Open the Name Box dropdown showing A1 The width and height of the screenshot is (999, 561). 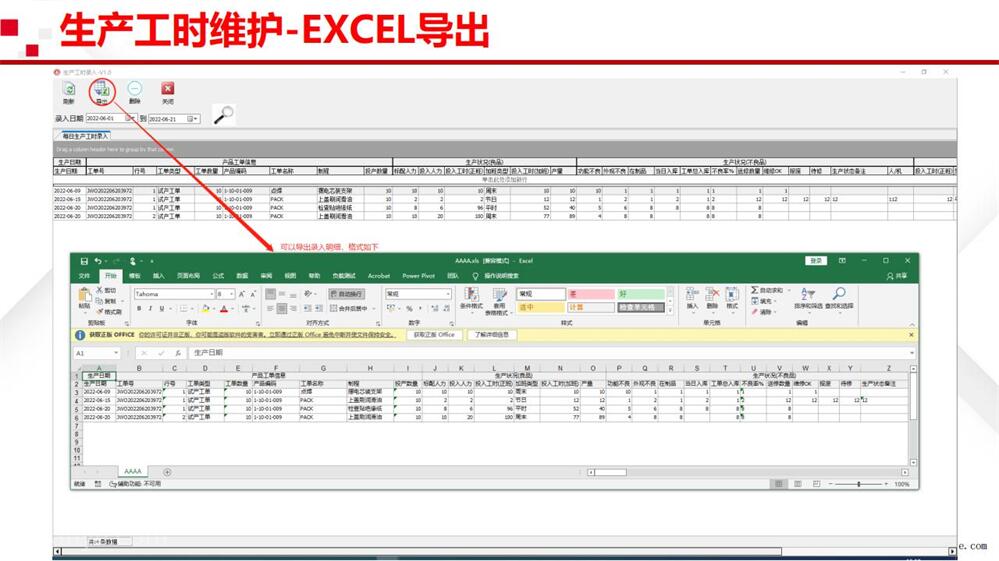[116, 353]
